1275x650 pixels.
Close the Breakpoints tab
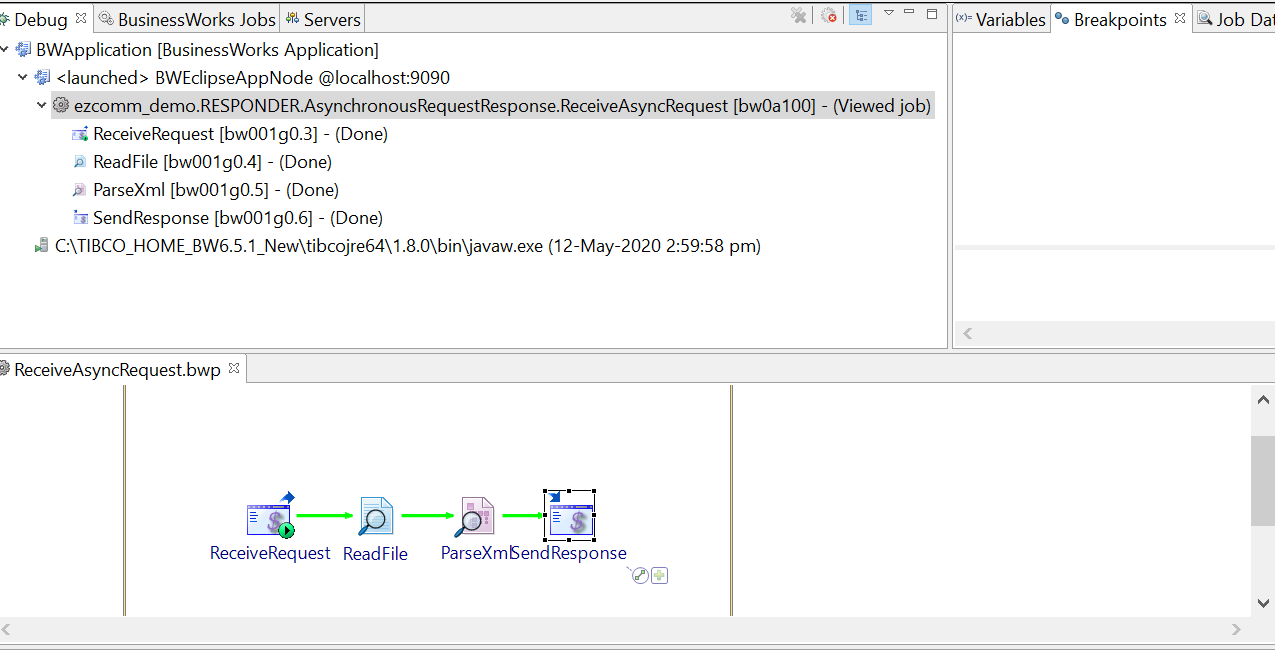click(x=1180, y=18)
